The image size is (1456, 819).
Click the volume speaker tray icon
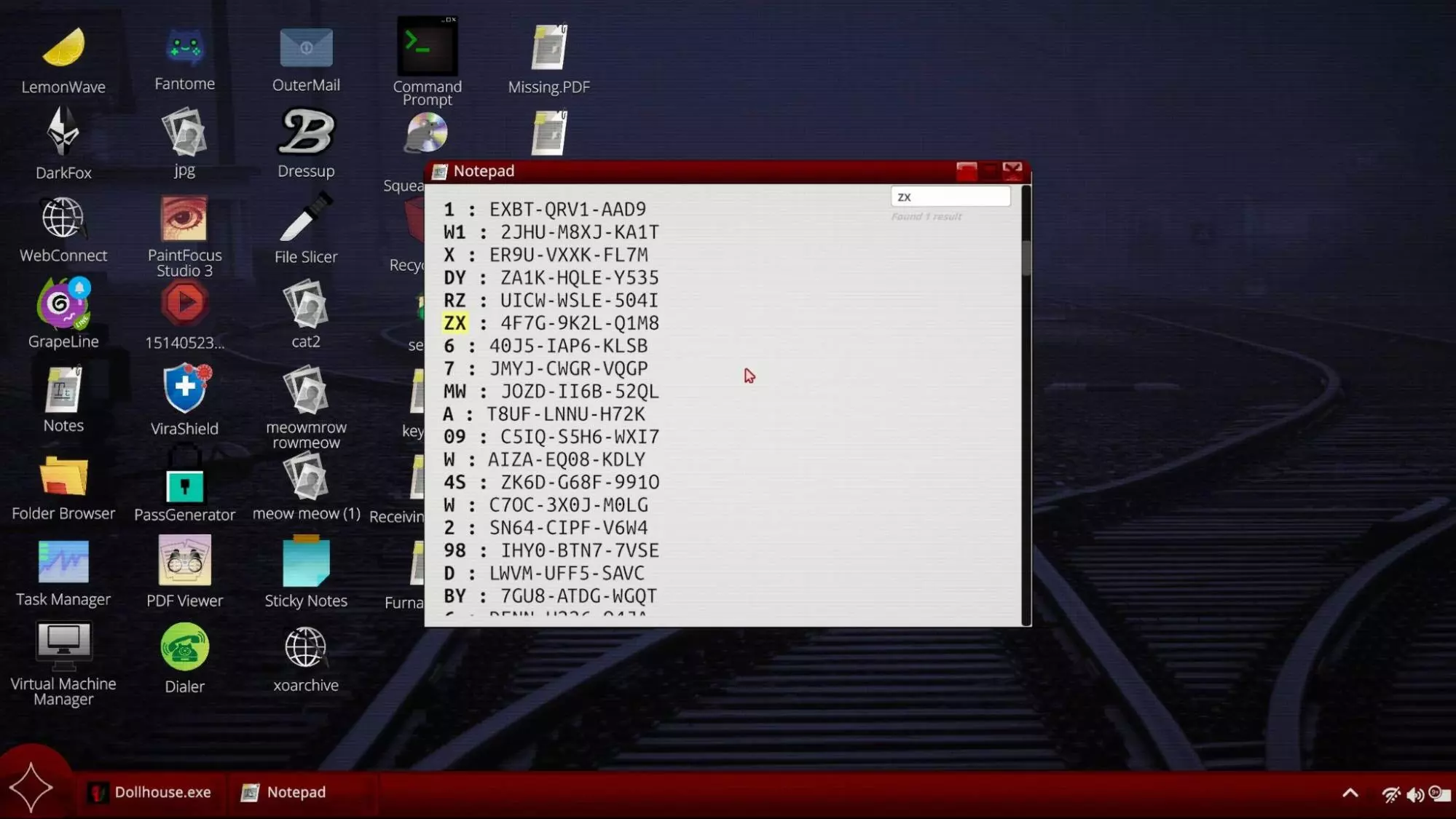point(1414,795)
